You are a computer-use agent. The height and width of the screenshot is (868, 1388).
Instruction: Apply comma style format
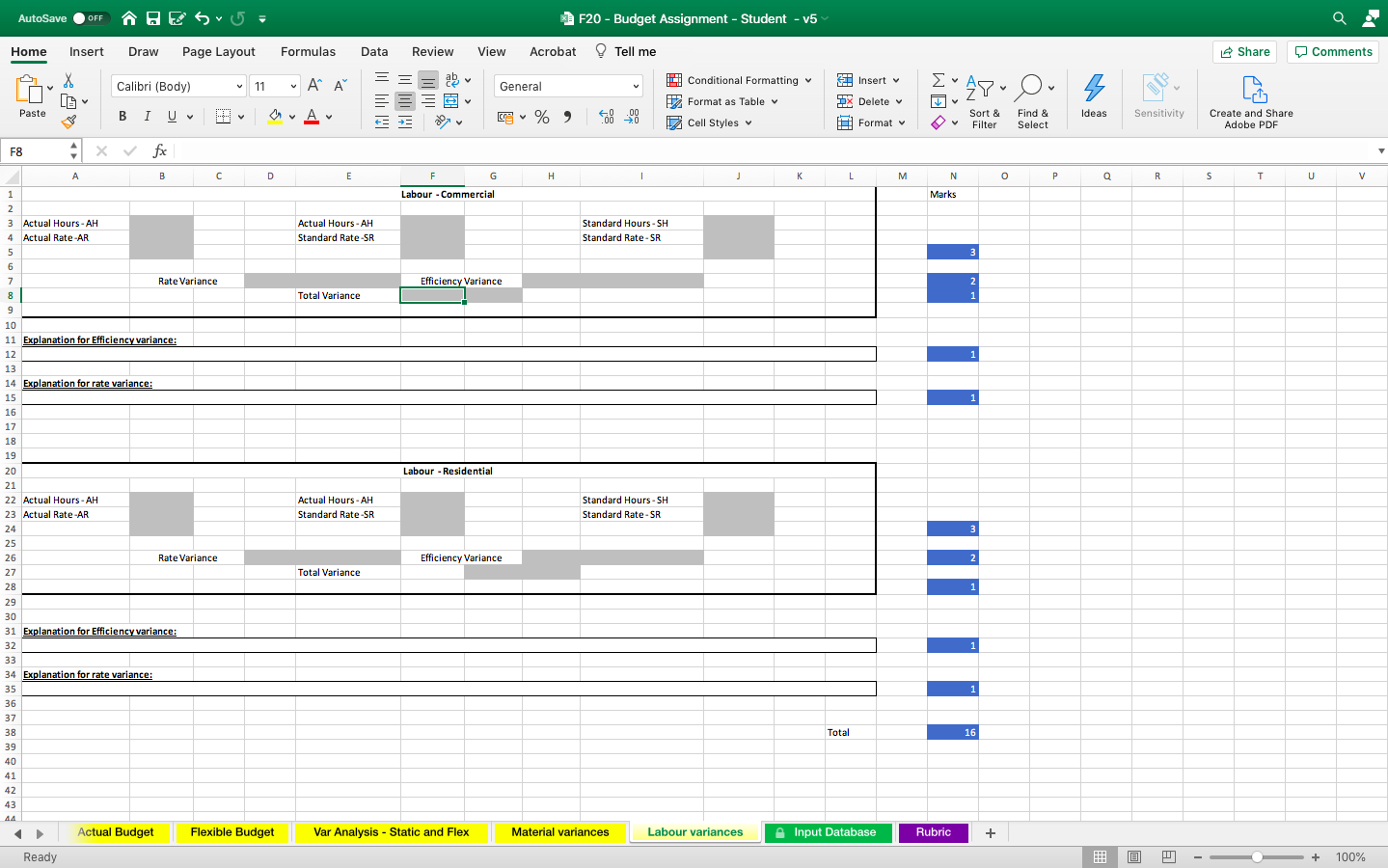pyautogui.click(x=567, y=117)
